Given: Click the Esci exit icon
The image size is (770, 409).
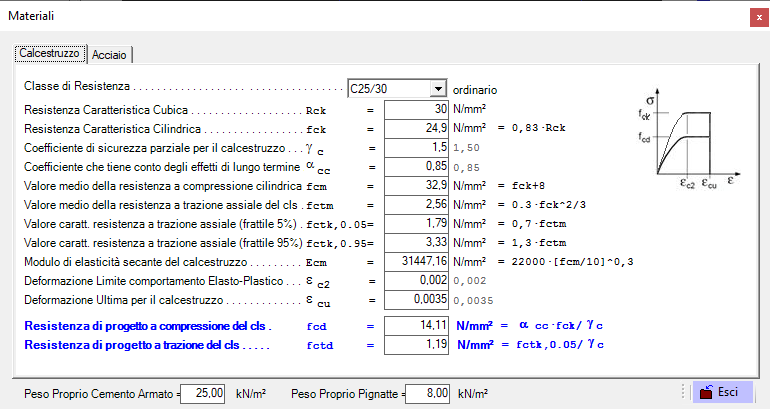Looking at the screenshot, I should click(706, 392).
